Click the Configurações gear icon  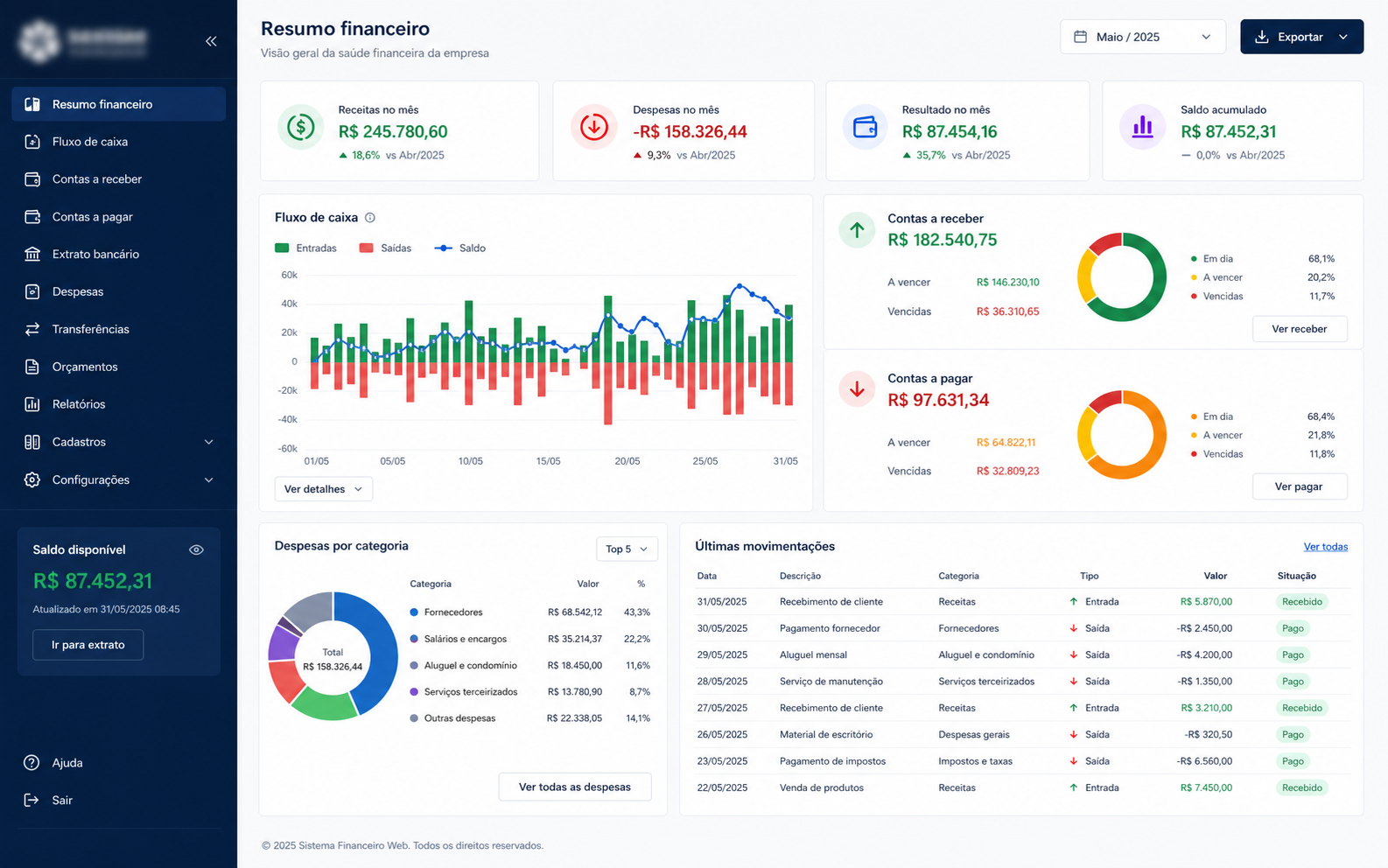32,479
